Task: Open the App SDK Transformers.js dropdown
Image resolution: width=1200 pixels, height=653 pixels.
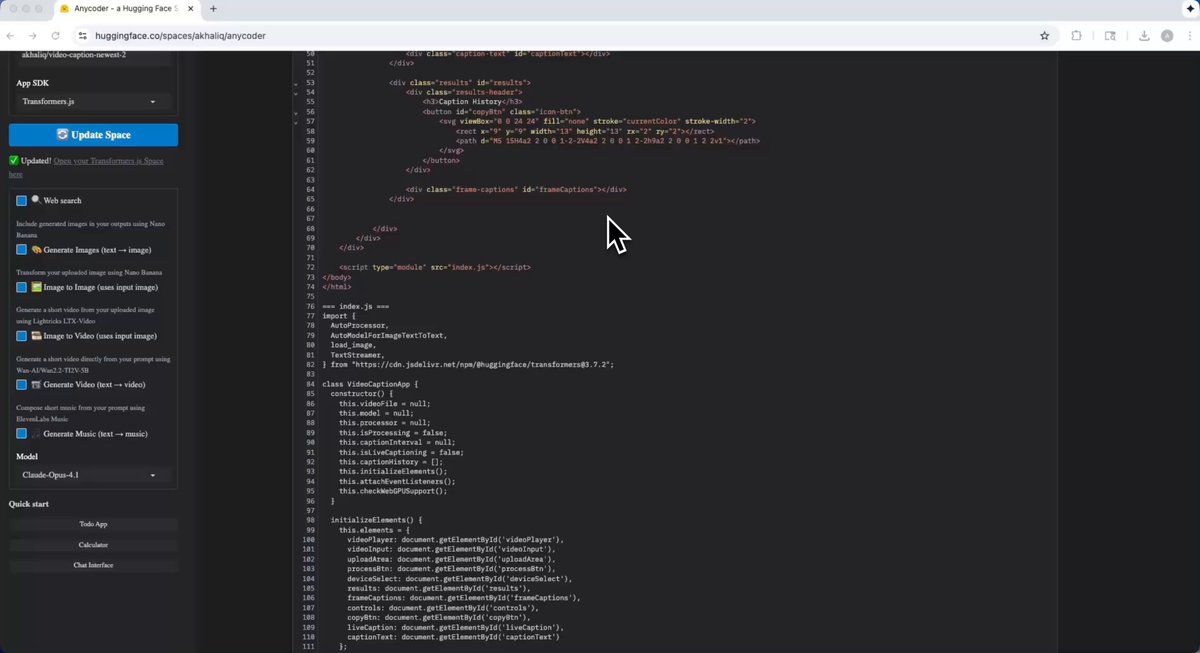Action: point(93,101)
